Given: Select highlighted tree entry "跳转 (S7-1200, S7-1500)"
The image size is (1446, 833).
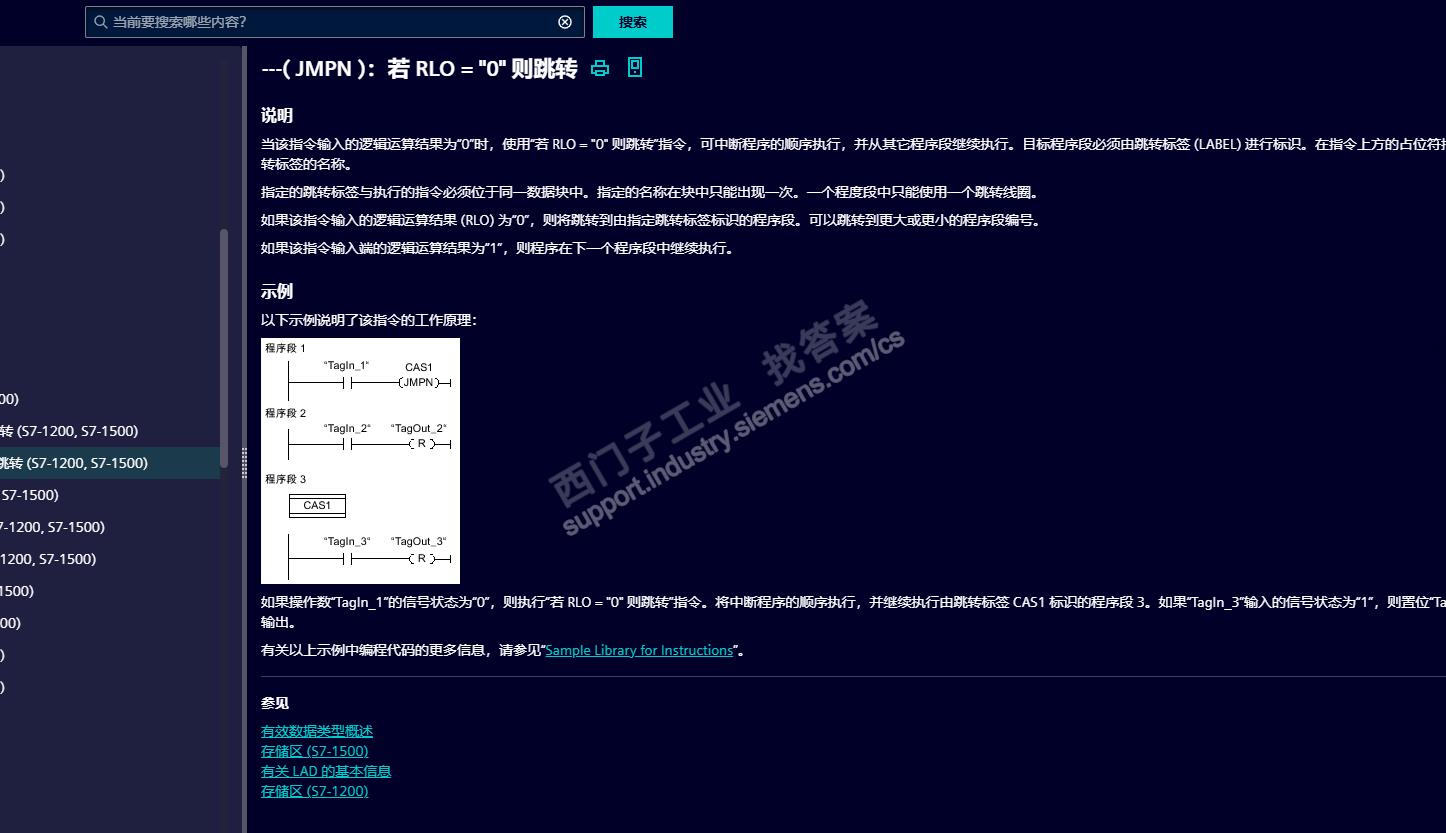Looking at the screenshot, I should pyautogui.click(x=110, y=463).
